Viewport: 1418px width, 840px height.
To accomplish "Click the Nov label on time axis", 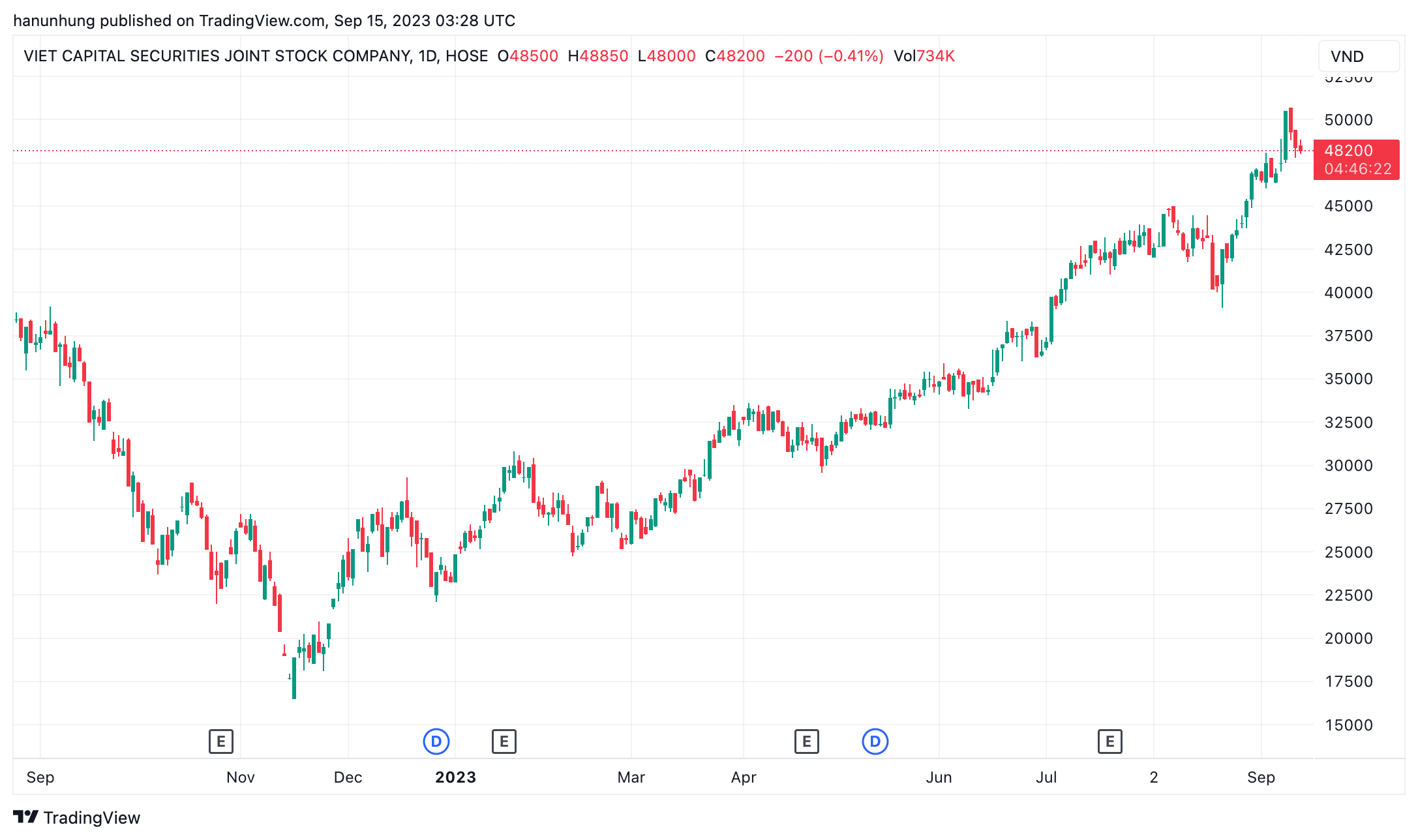I will click(241, 777).
